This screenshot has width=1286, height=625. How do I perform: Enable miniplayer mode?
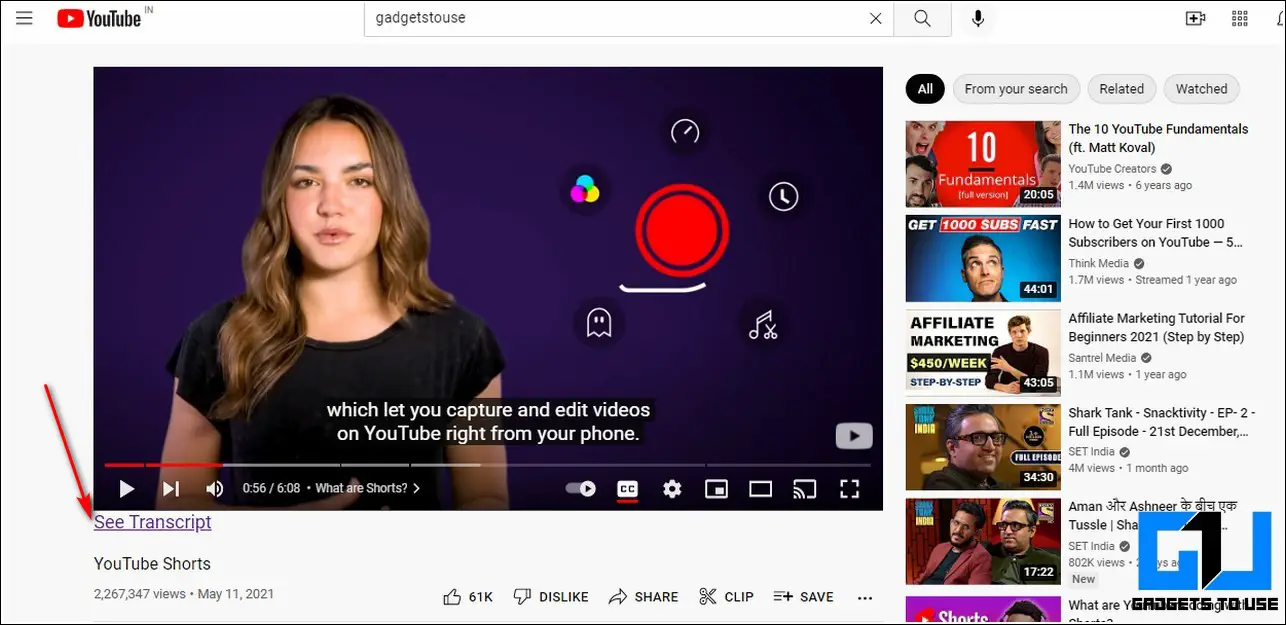click(x=716, y=489)
